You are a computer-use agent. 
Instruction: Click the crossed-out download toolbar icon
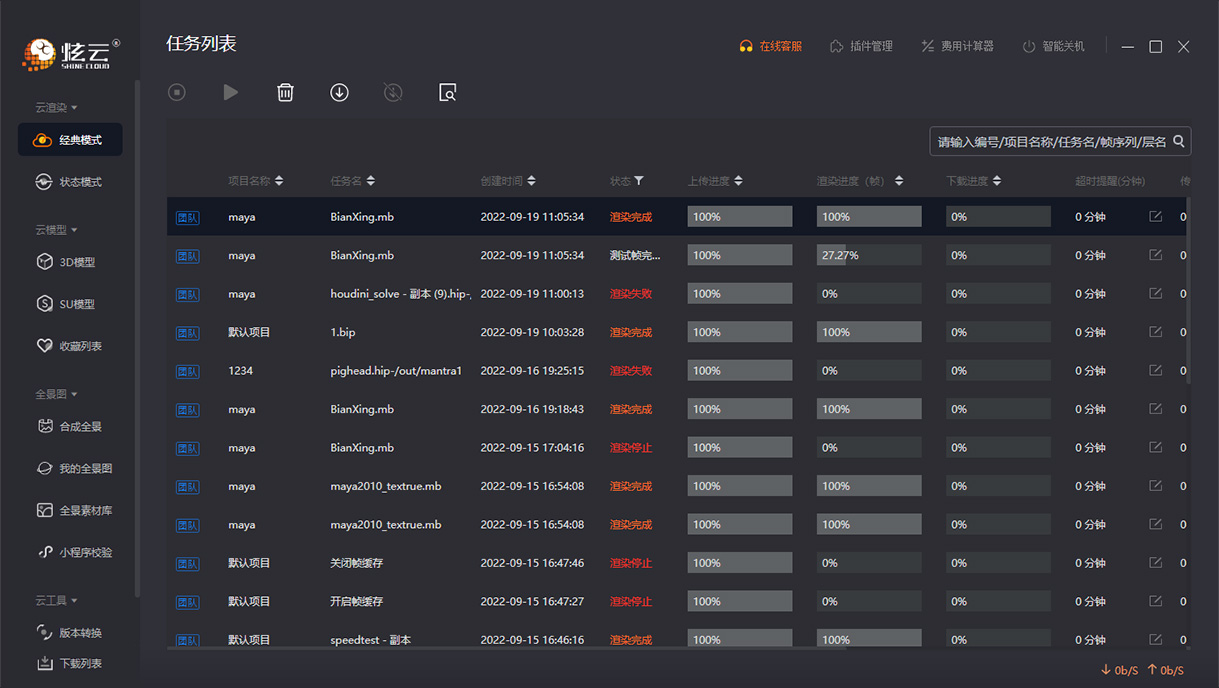393,93
